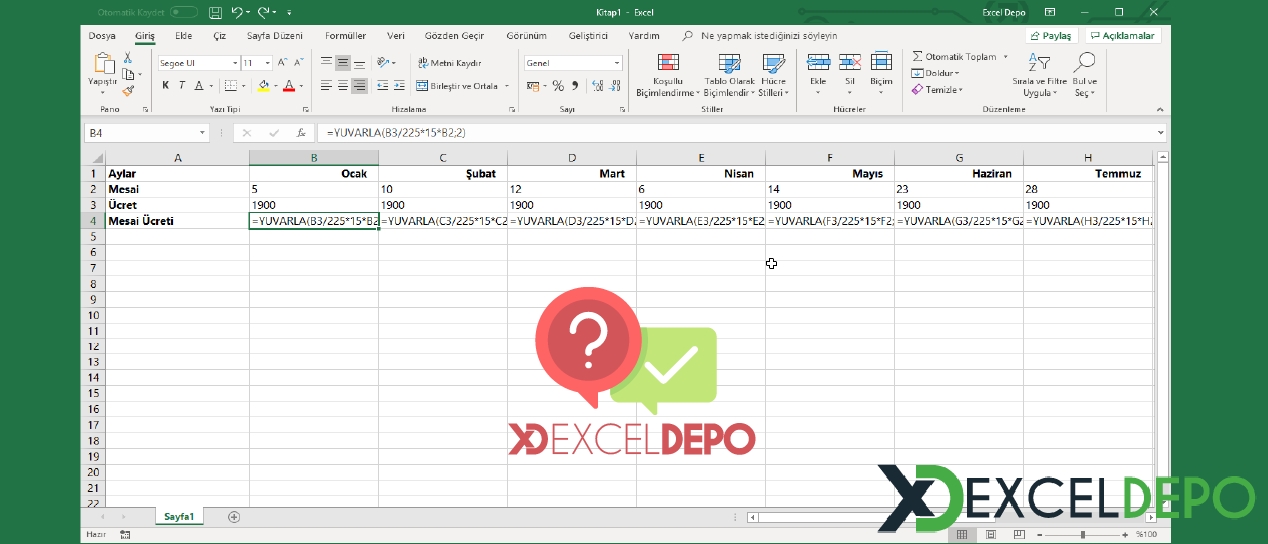1268x544 pixels.
Task: Toggle Metni Kaydır wrap text
Action: coord(449,63)
